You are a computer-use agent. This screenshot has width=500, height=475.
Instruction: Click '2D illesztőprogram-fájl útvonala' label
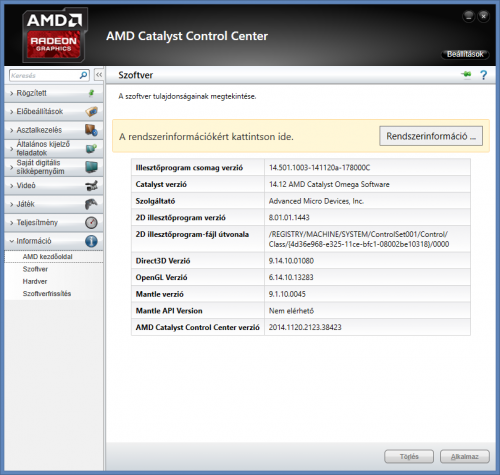pyautogui.click(x=192, y=234)
